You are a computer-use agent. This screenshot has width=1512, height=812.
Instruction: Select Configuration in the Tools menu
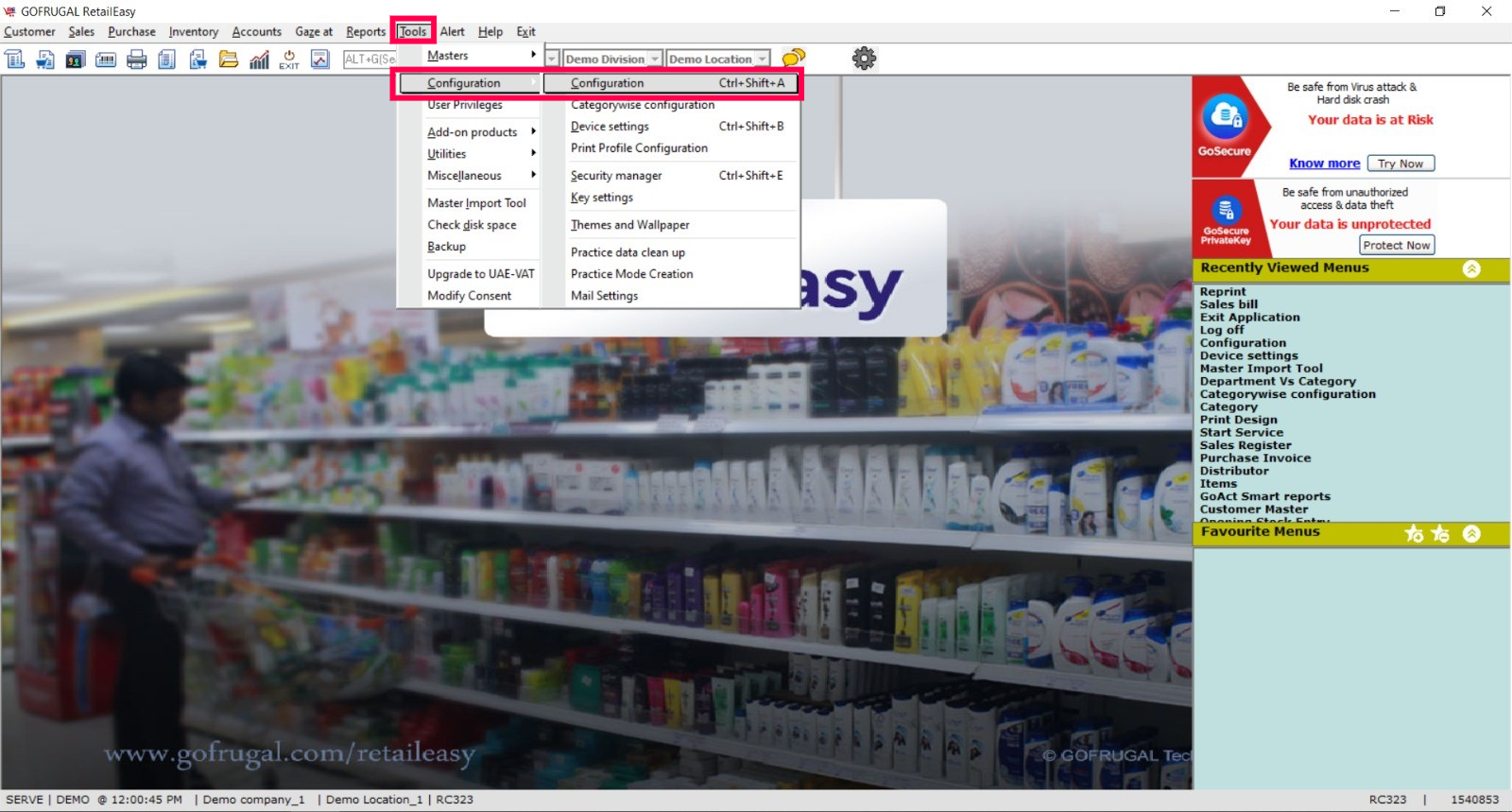(x=469, y=83)
